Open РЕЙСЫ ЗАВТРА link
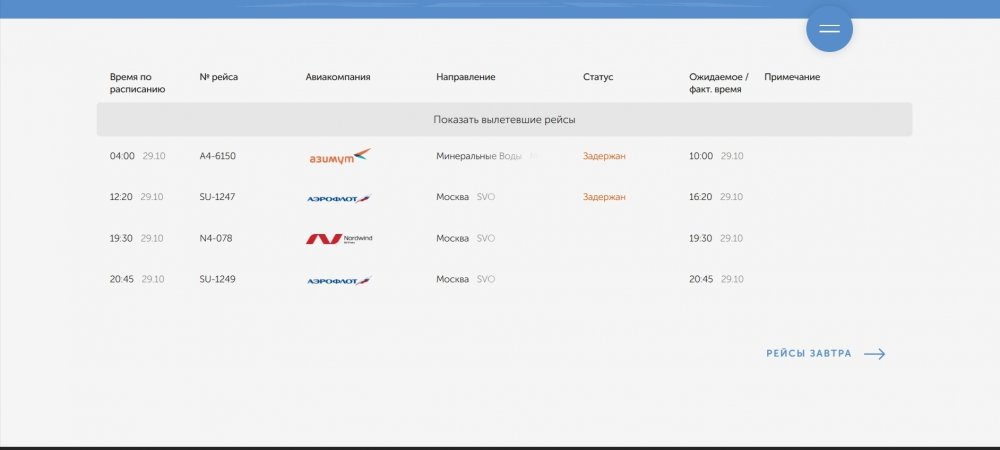The width and height of the screenshot is (1000, 450). pyautogui.click(x=809, y=354)
